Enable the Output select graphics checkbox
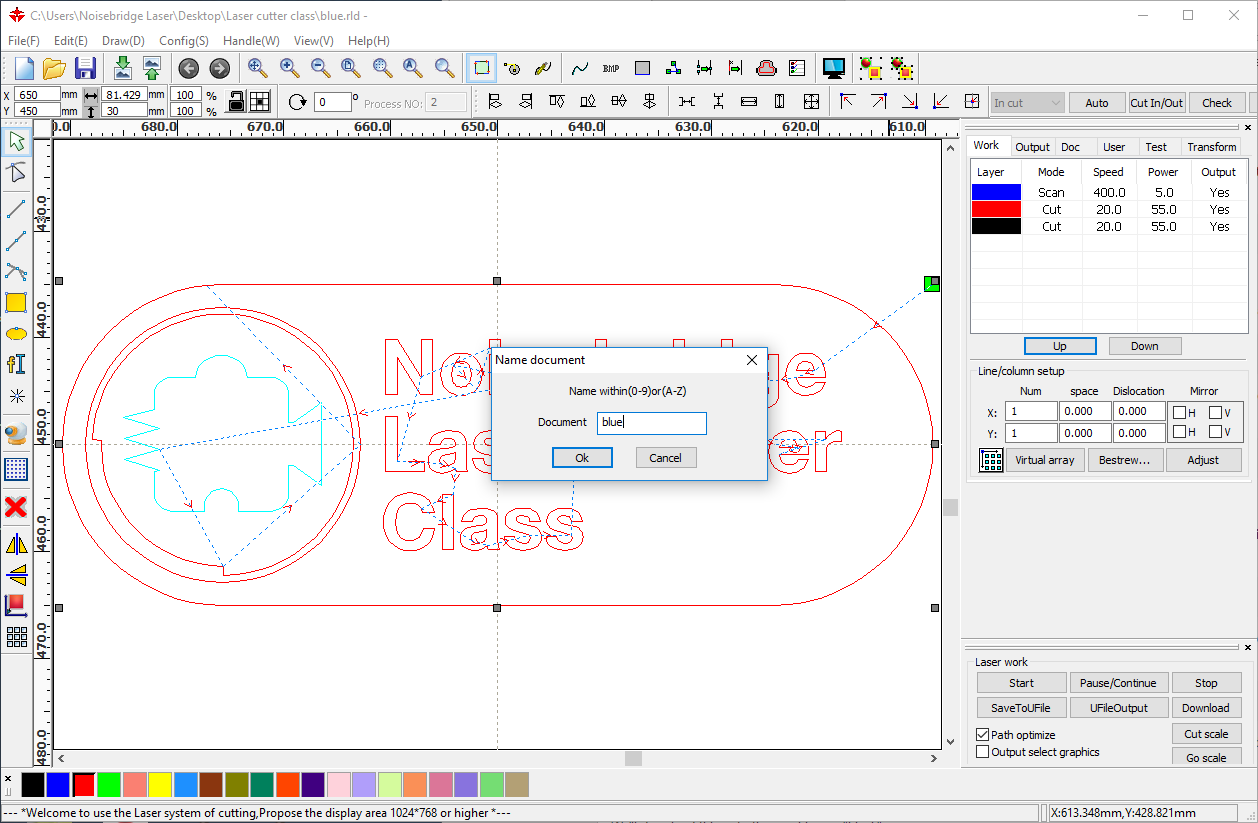Image resolution: width=1258 pixels, height=823 pixels. click(983, 752)
